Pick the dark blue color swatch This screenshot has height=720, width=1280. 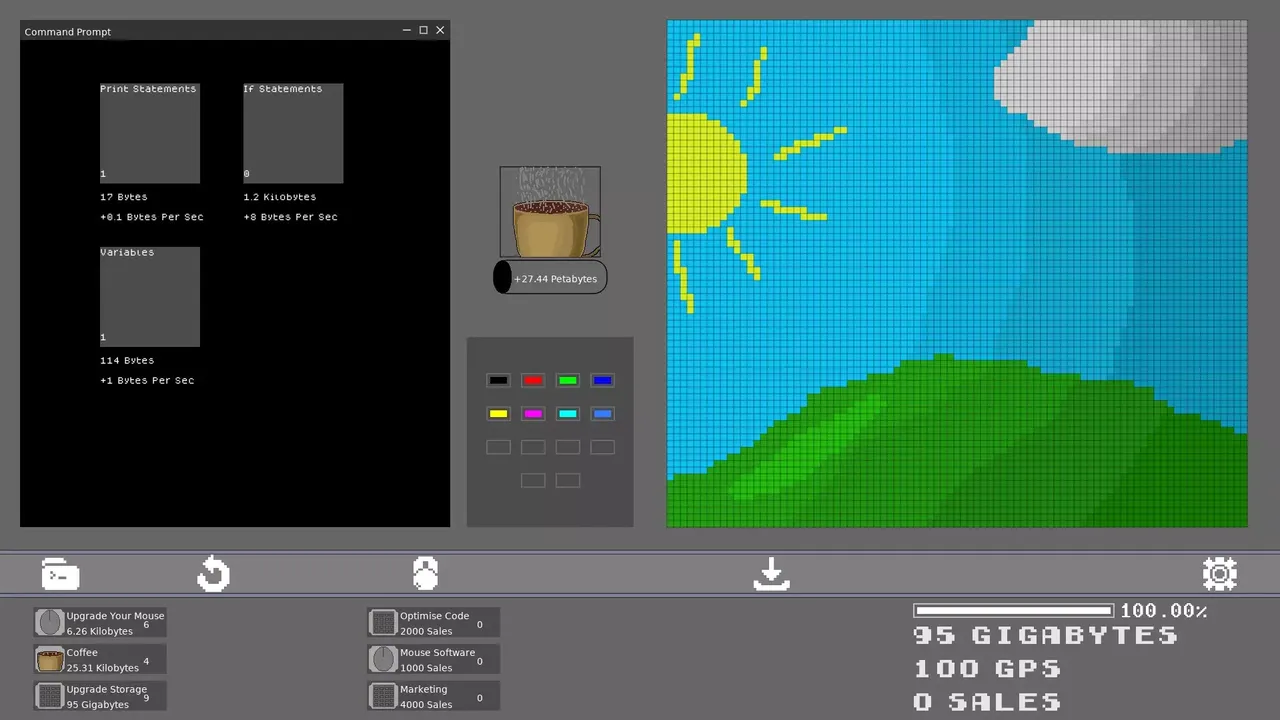point(602,380)
